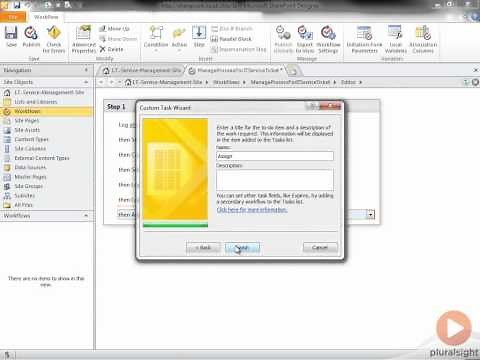Collapse the Site Objects section
The image size is (480, 360).
pyautogui.click(x=86, y=82)
